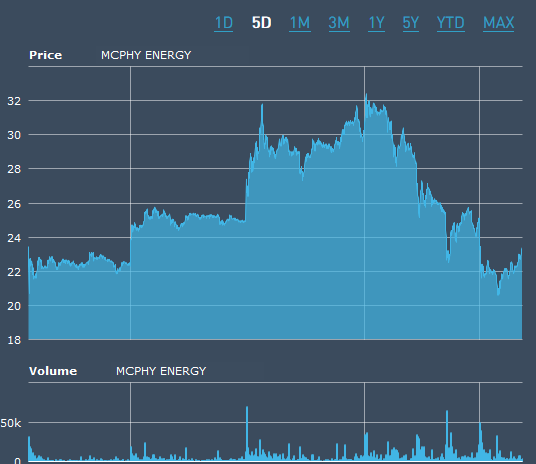The height and width of the screenshot is (464, 536).
Task: Show the 1Y price history
Action: 376,23
